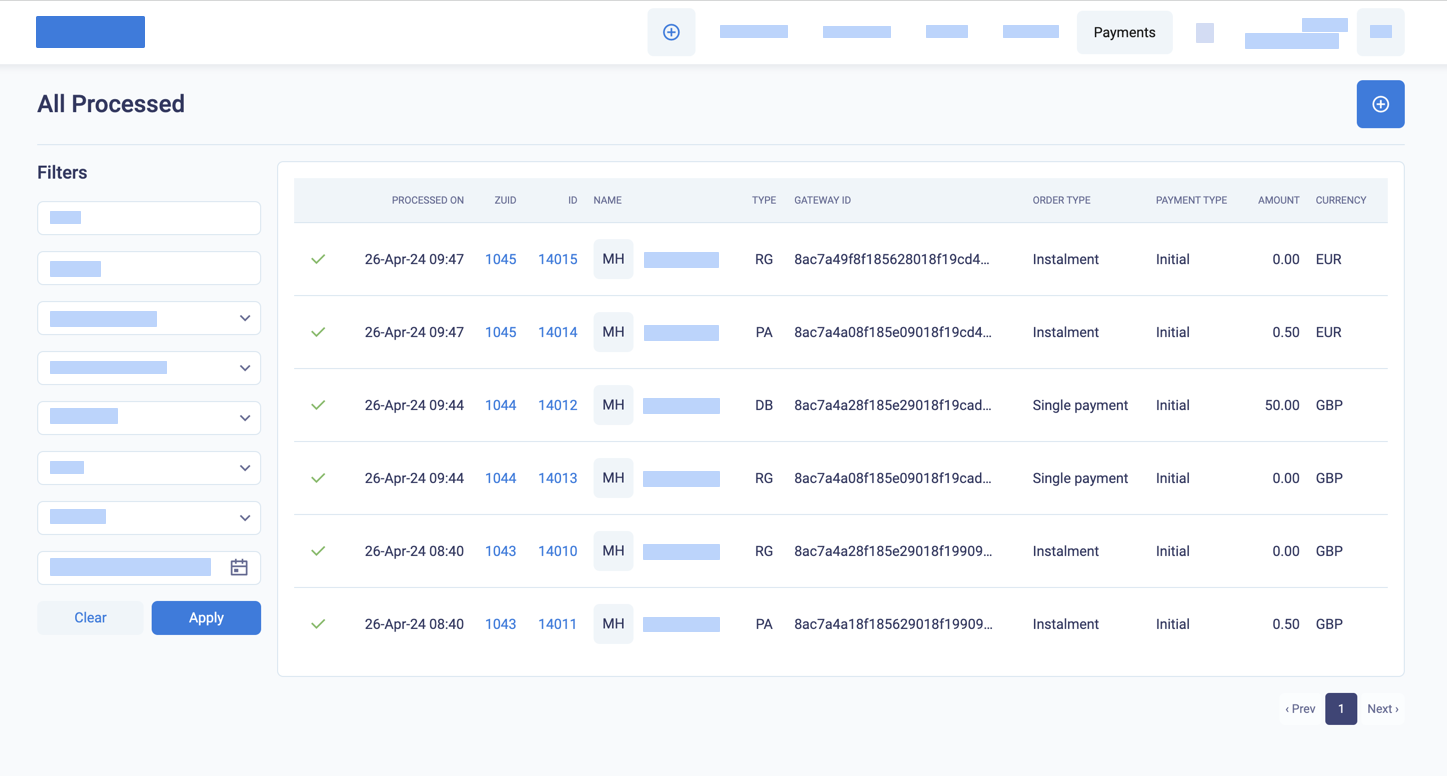Expand the first filter dropdown
Viewport: 1447px width, 776px height.
coord(149,318)
